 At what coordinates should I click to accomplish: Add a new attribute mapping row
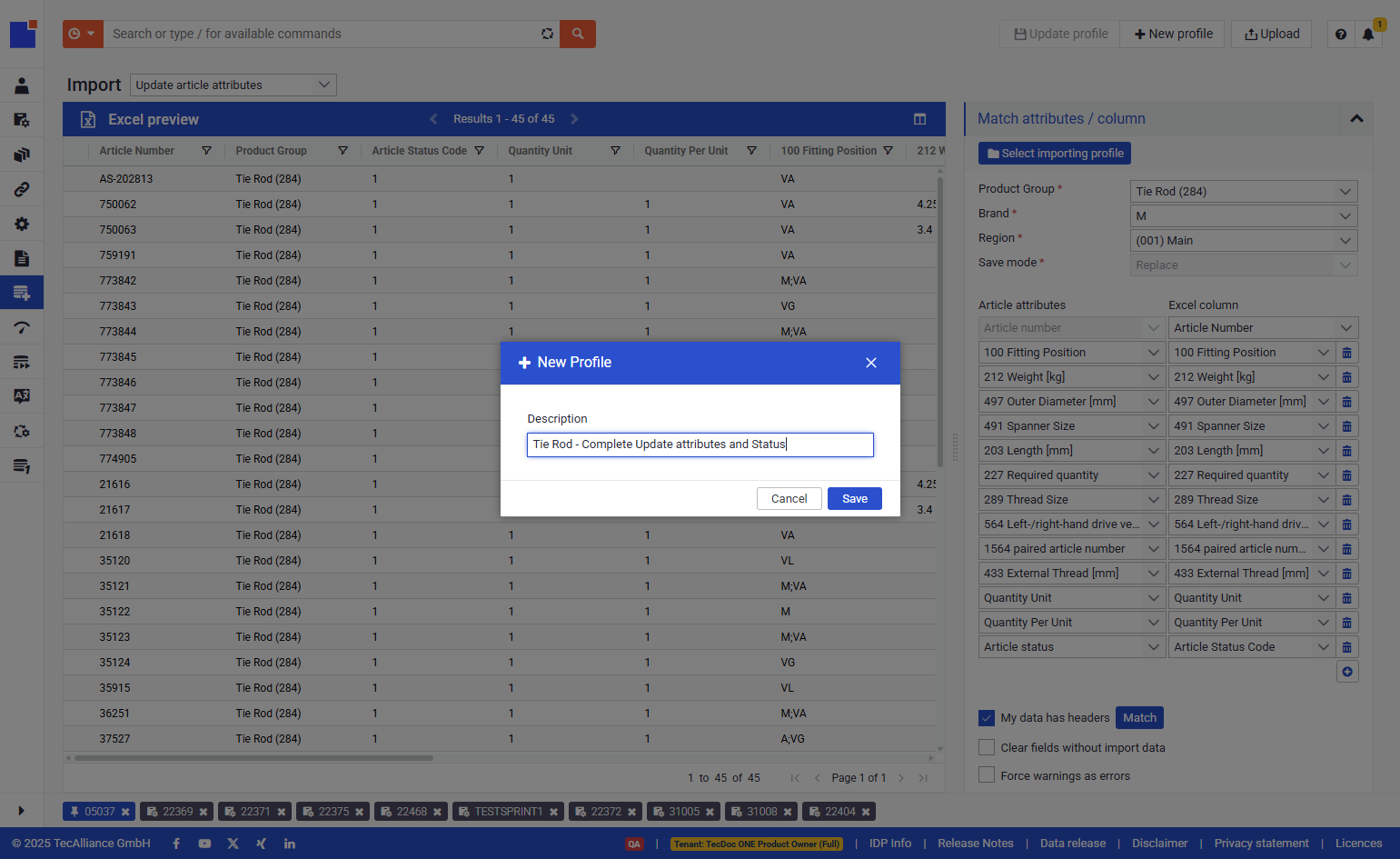click(1347, 672)
